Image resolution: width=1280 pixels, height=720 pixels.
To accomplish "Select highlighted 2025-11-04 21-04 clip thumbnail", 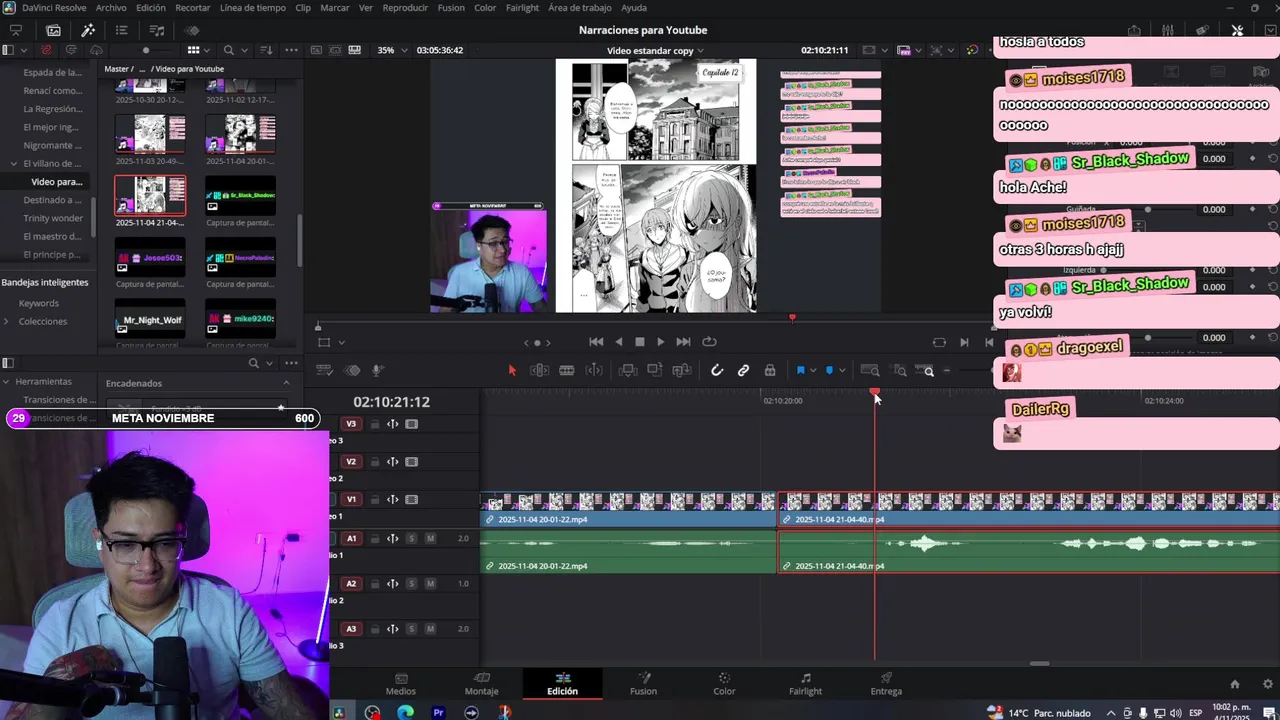I will click(x=150, y=196).
